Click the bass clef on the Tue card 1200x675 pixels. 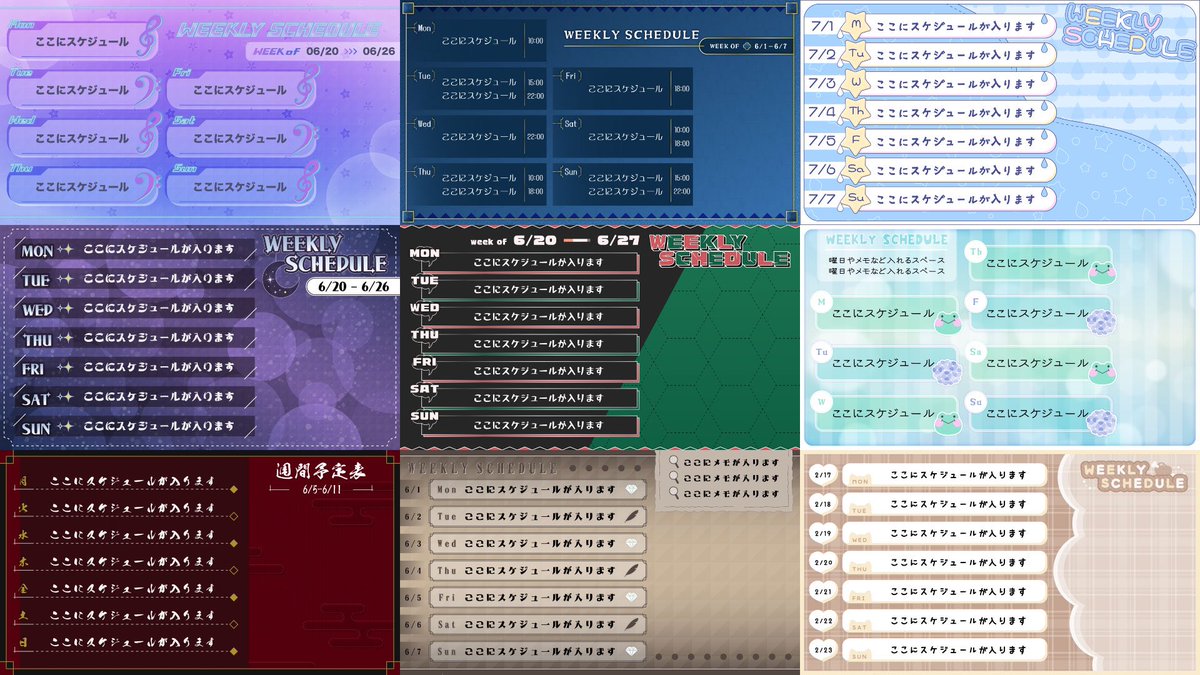coord(146,88)
